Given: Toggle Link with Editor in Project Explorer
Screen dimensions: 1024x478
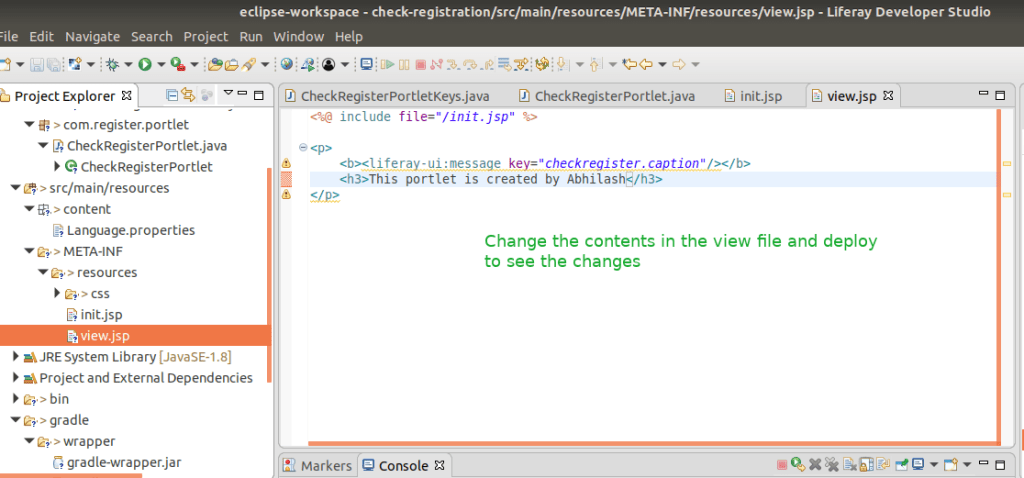Looking at the screenshot, I should click(x=188, y=96).
